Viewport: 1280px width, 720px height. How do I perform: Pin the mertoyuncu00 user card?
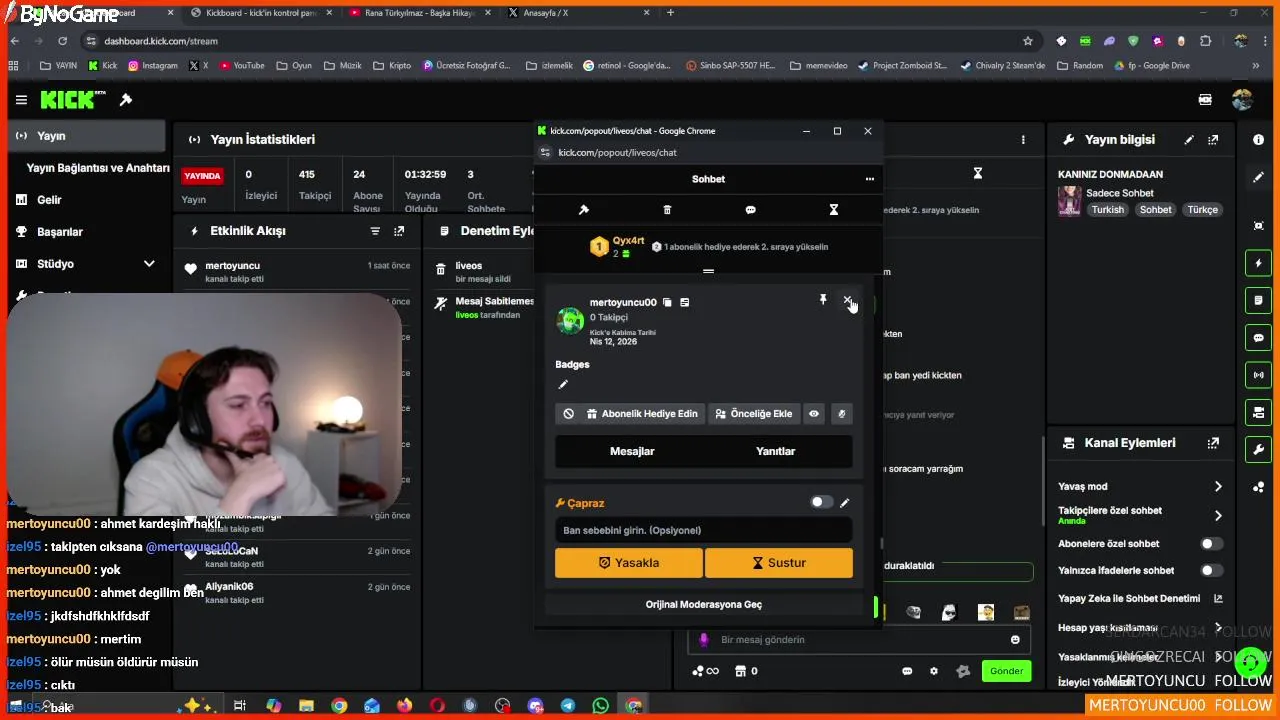(823, 300)
